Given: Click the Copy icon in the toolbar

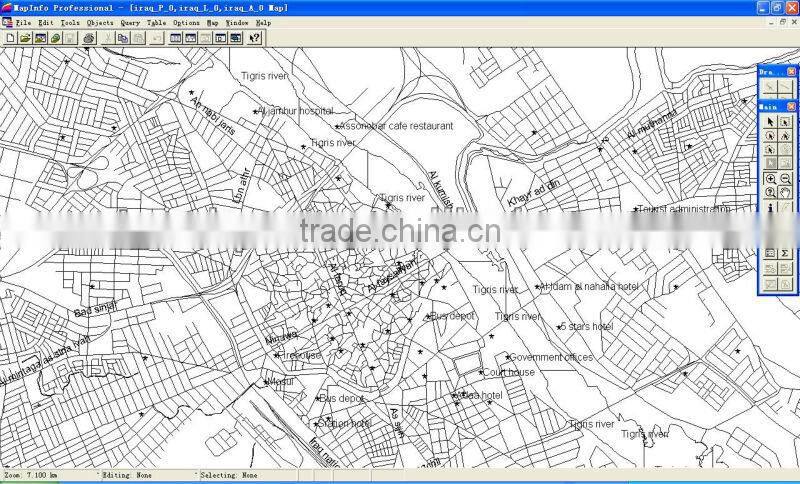Looking at the screenshot, I should click(x=123, y=38).
